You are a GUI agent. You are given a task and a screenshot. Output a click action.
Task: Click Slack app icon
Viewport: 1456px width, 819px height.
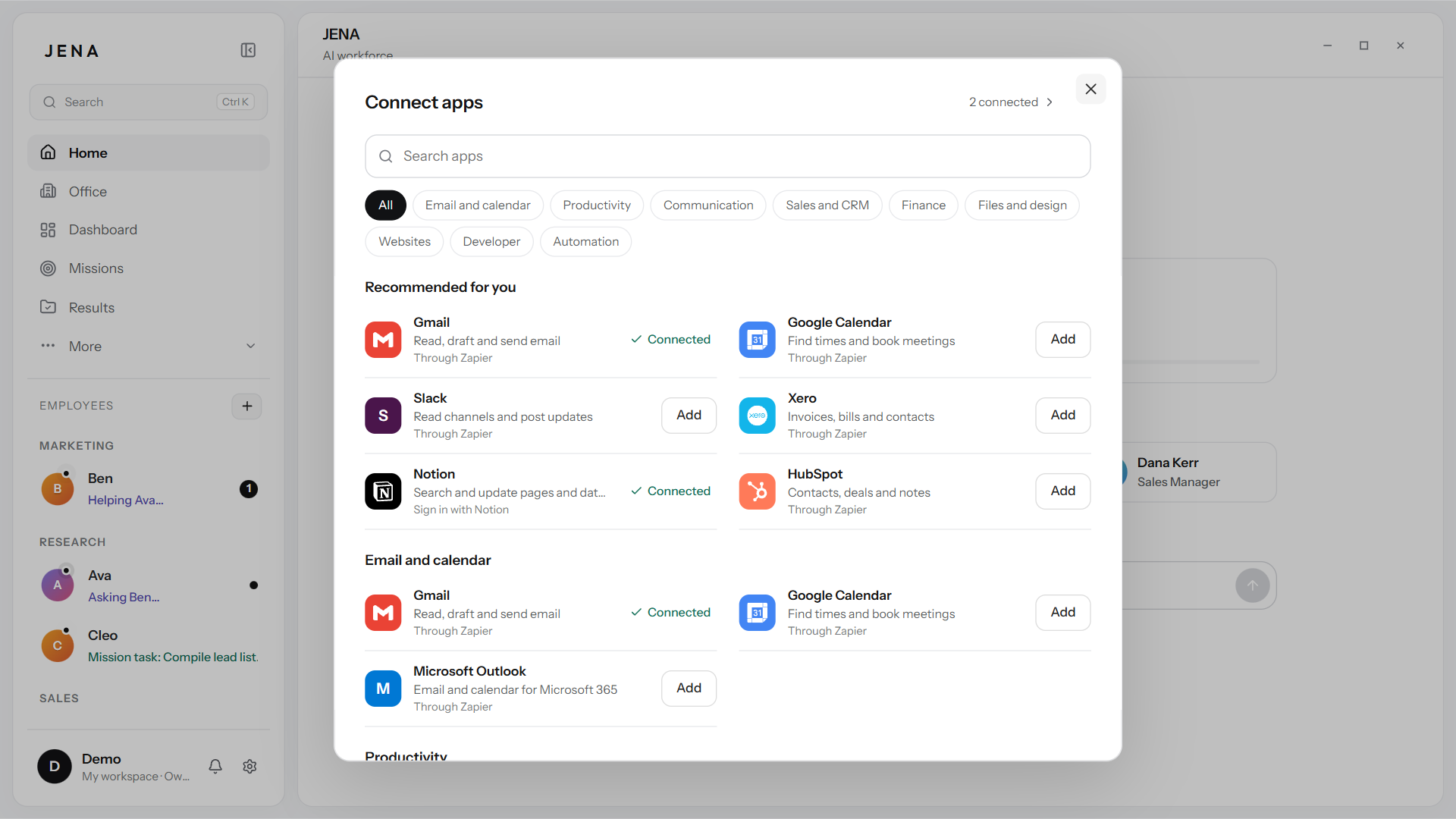click(x=383, y=416)
